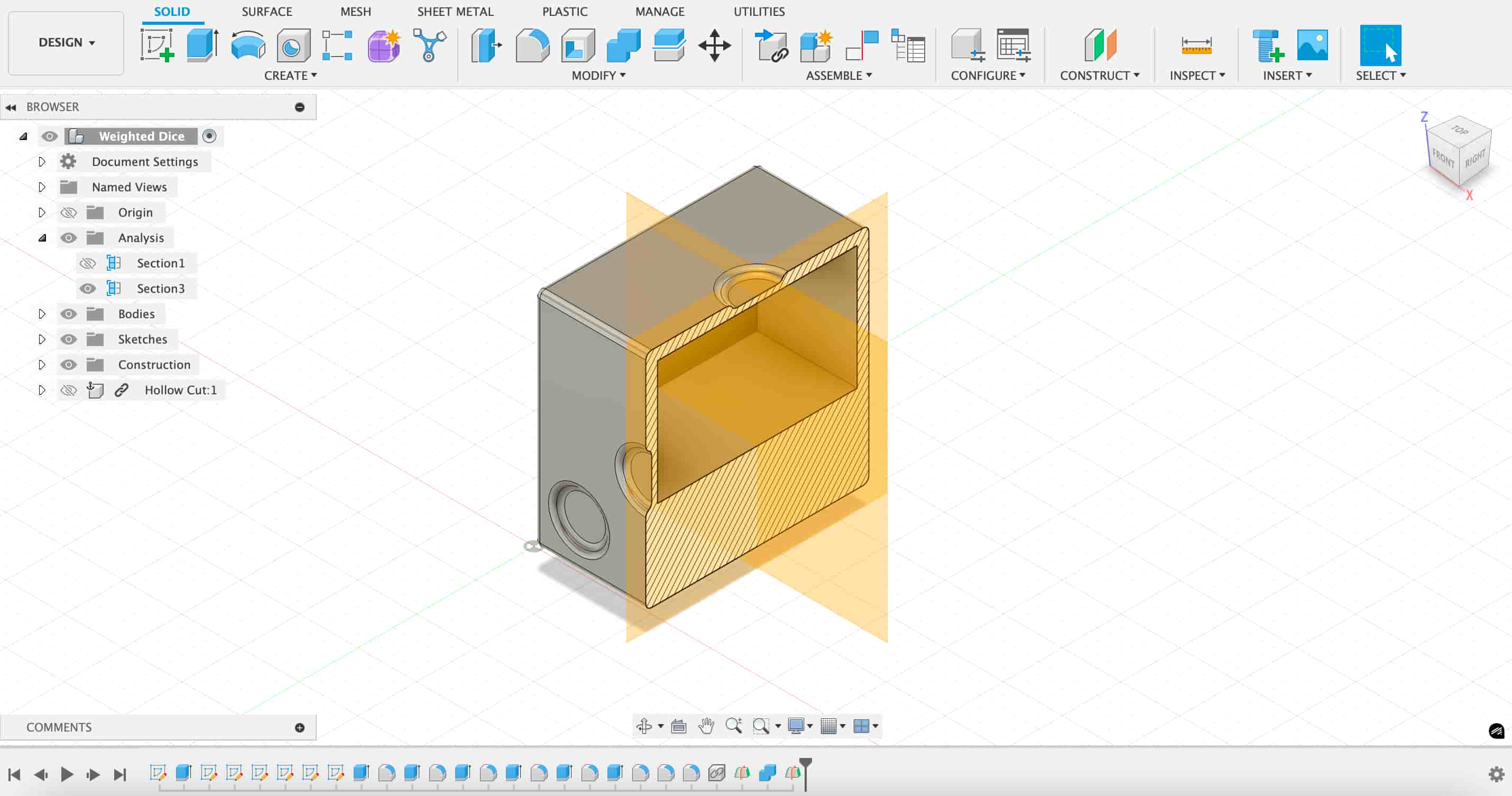The image size is (1512, 796).
Task: Switch to the SHEET METAL tab
Action: (455, 11)
